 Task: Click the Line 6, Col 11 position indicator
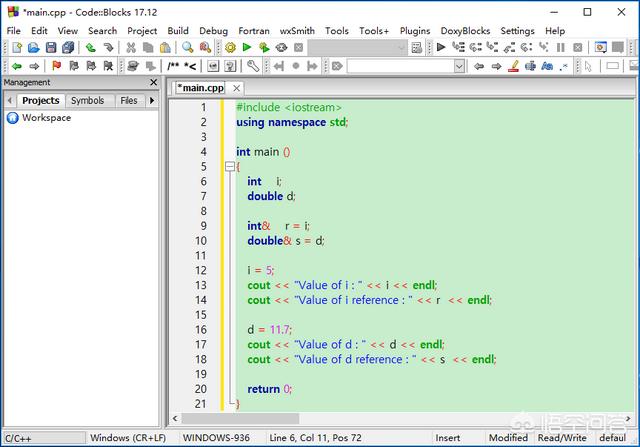point(316,438)
